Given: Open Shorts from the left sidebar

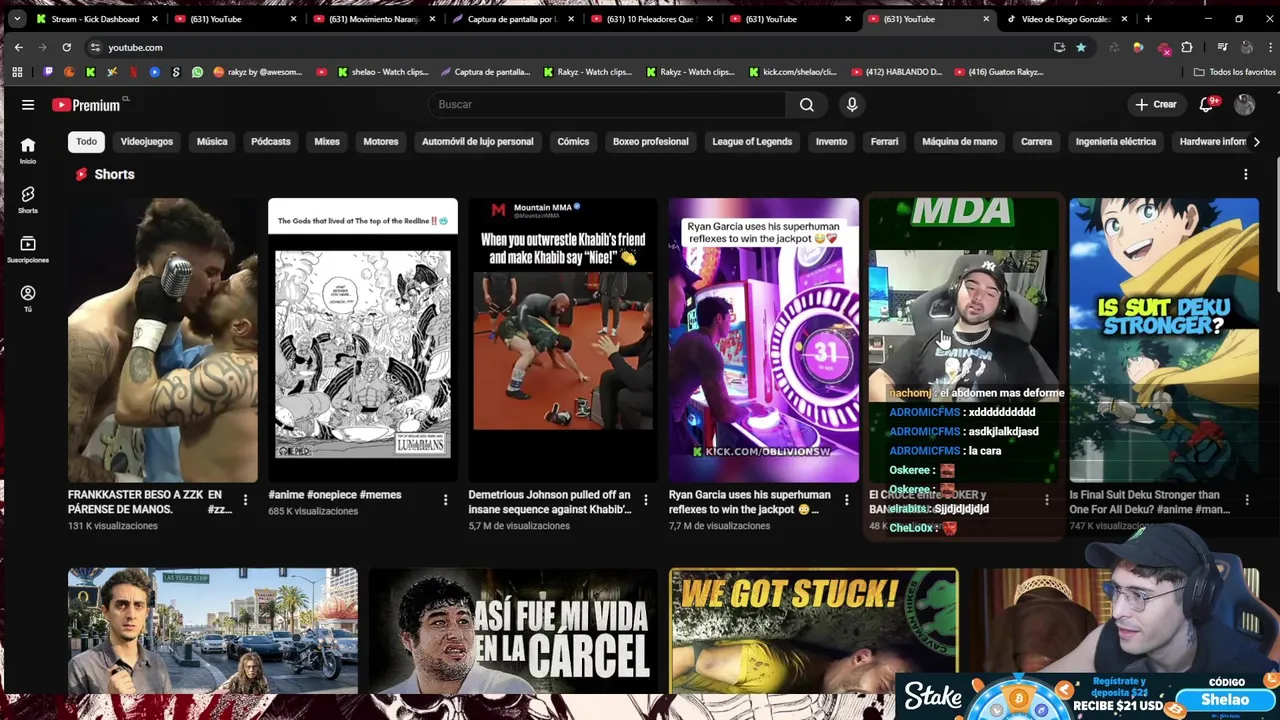Looking at the screenshot, I should tap(28, 200).
